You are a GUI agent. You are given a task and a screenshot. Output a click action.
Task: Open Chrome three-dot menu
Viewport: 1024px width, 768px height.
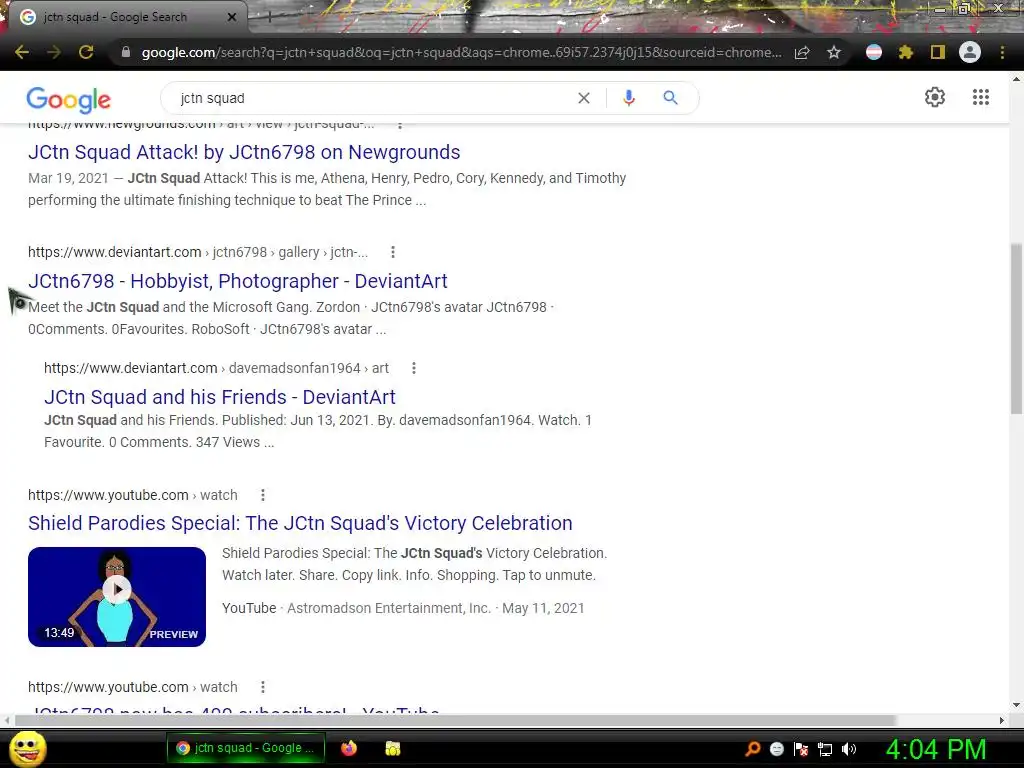pos(1002,52)
